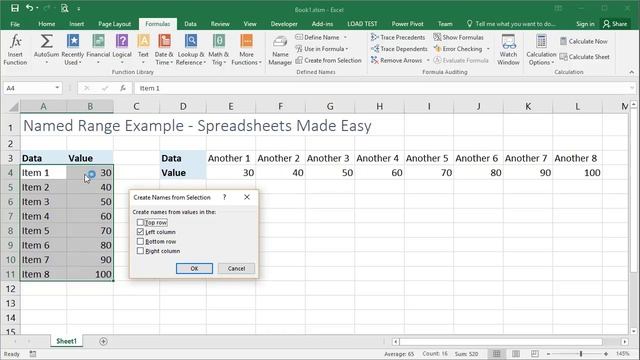The width and height of the screenshot is (640, 360).
Task: Open Math & Trig functions
Action: pyautogui.click(x=219, y=49)
